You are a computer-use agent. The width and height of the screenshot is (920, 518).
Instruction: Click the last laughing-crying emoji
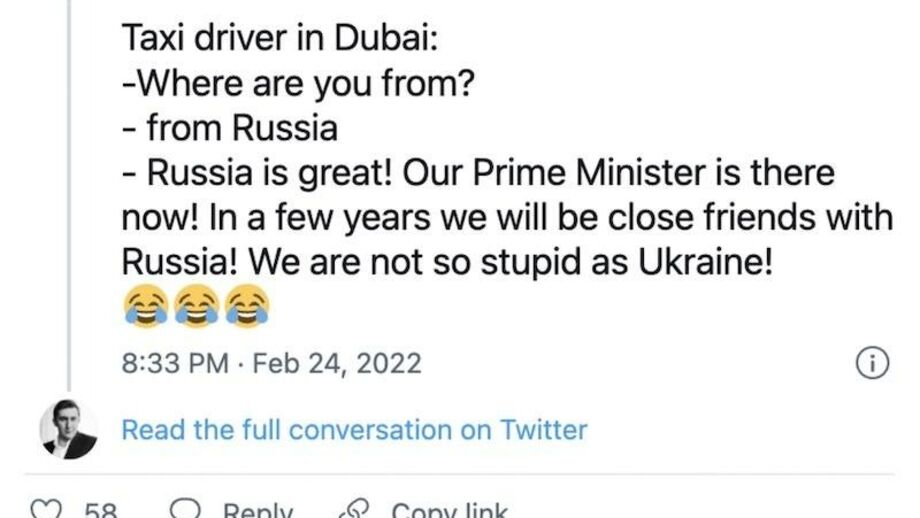247,306
